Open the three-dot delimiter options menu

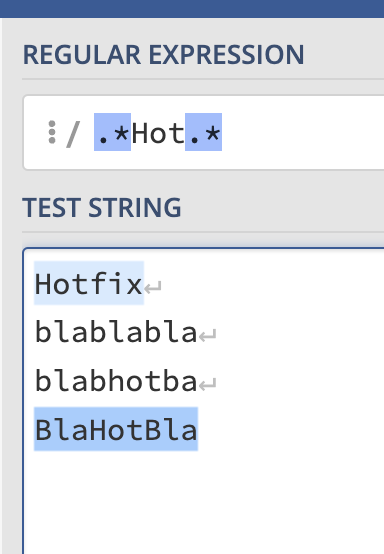tap(52, 132)
